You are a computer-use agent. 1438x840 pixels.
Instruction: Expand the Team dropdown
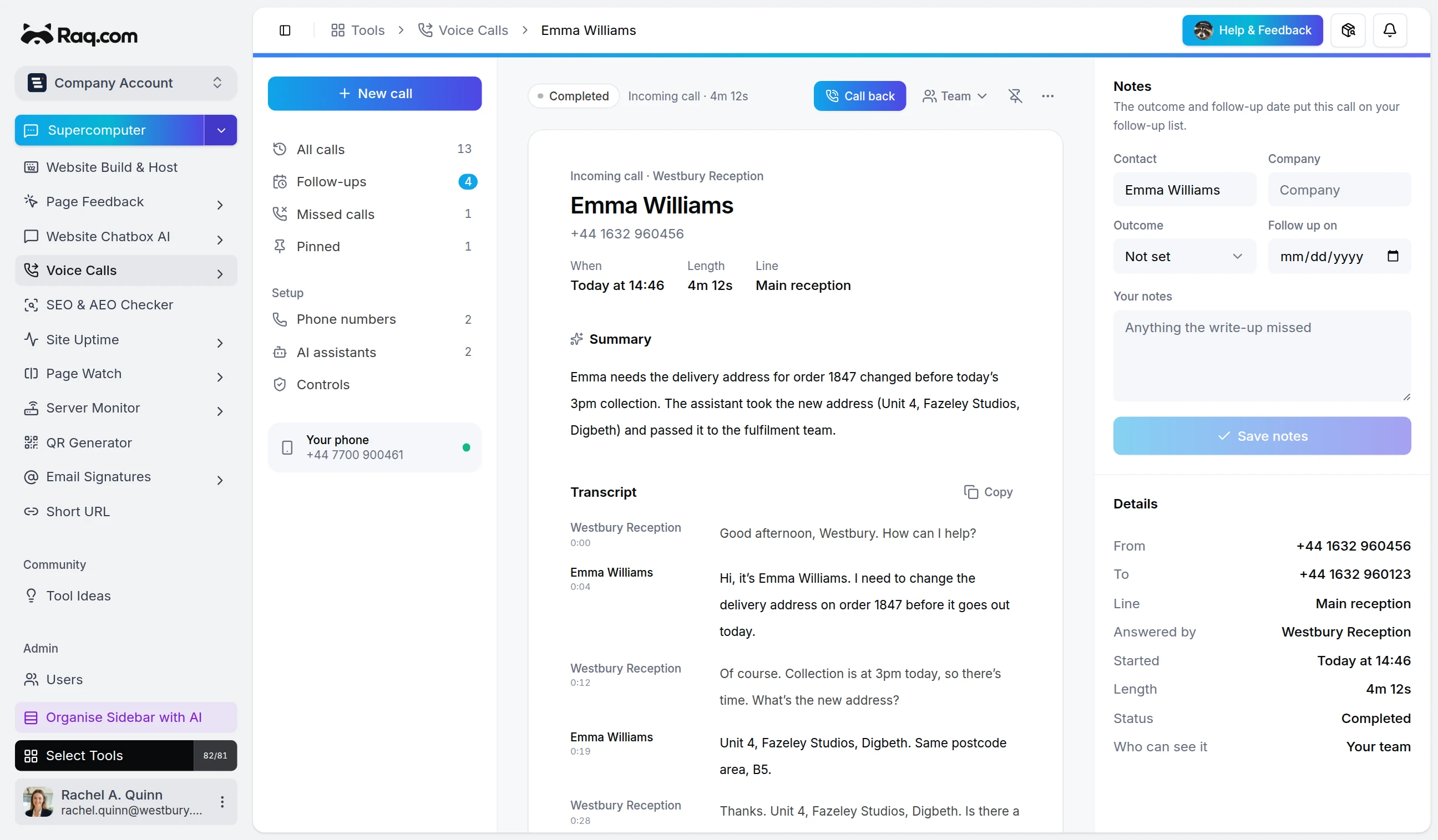[x=955, y=96]
